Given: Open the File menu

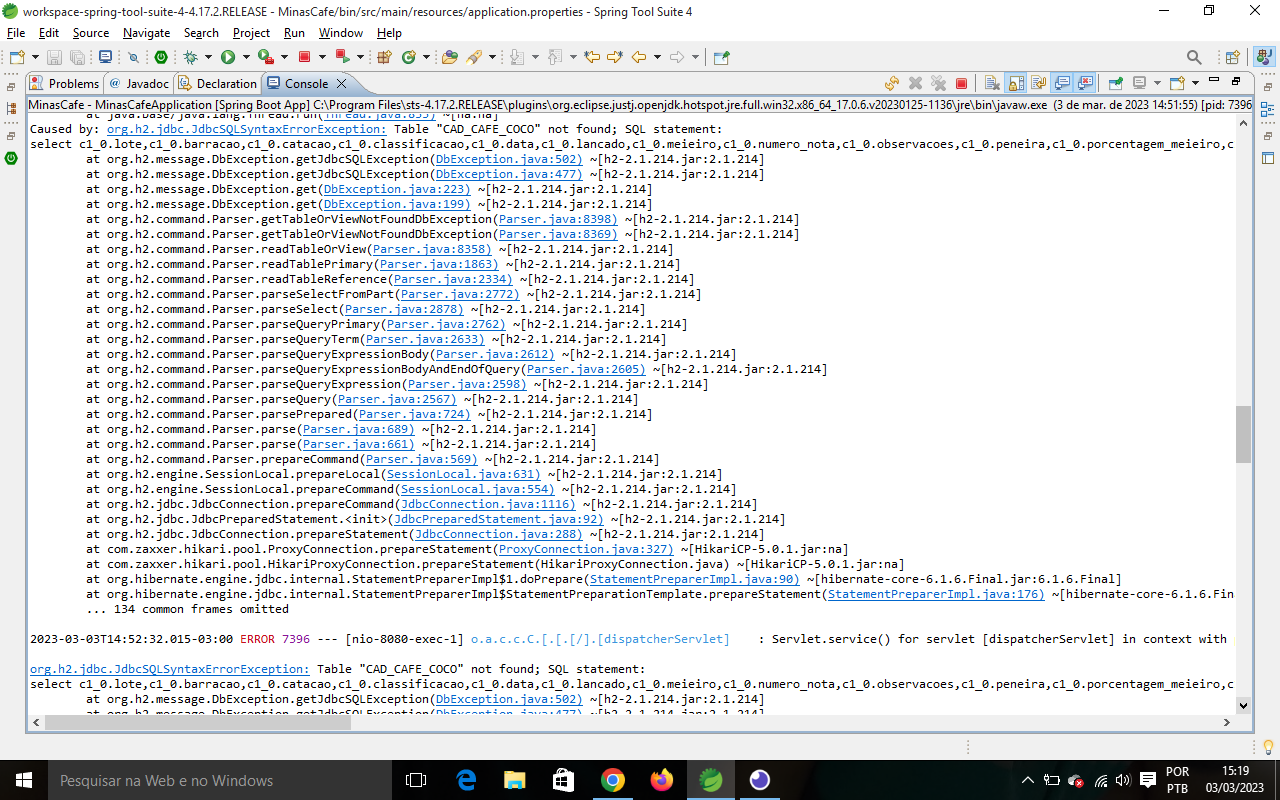Looking at the screenshot, I should pyautogui.click(x=16, y=33).
